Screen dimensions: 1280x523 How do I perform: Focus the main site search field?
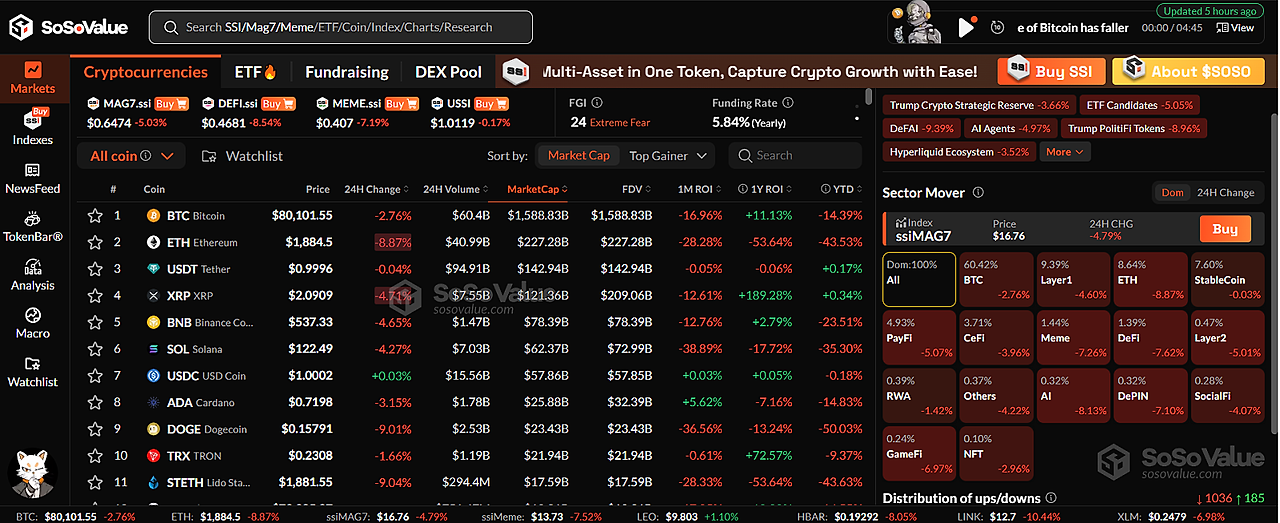(x=340, y=27)
